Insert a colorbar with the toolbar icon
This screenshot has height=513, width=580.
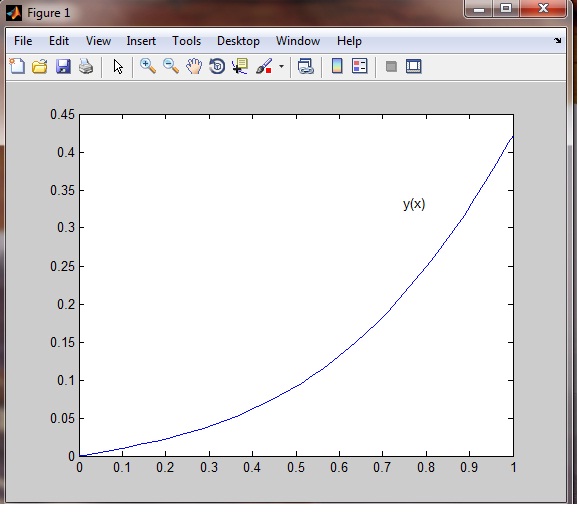[337, 66]
